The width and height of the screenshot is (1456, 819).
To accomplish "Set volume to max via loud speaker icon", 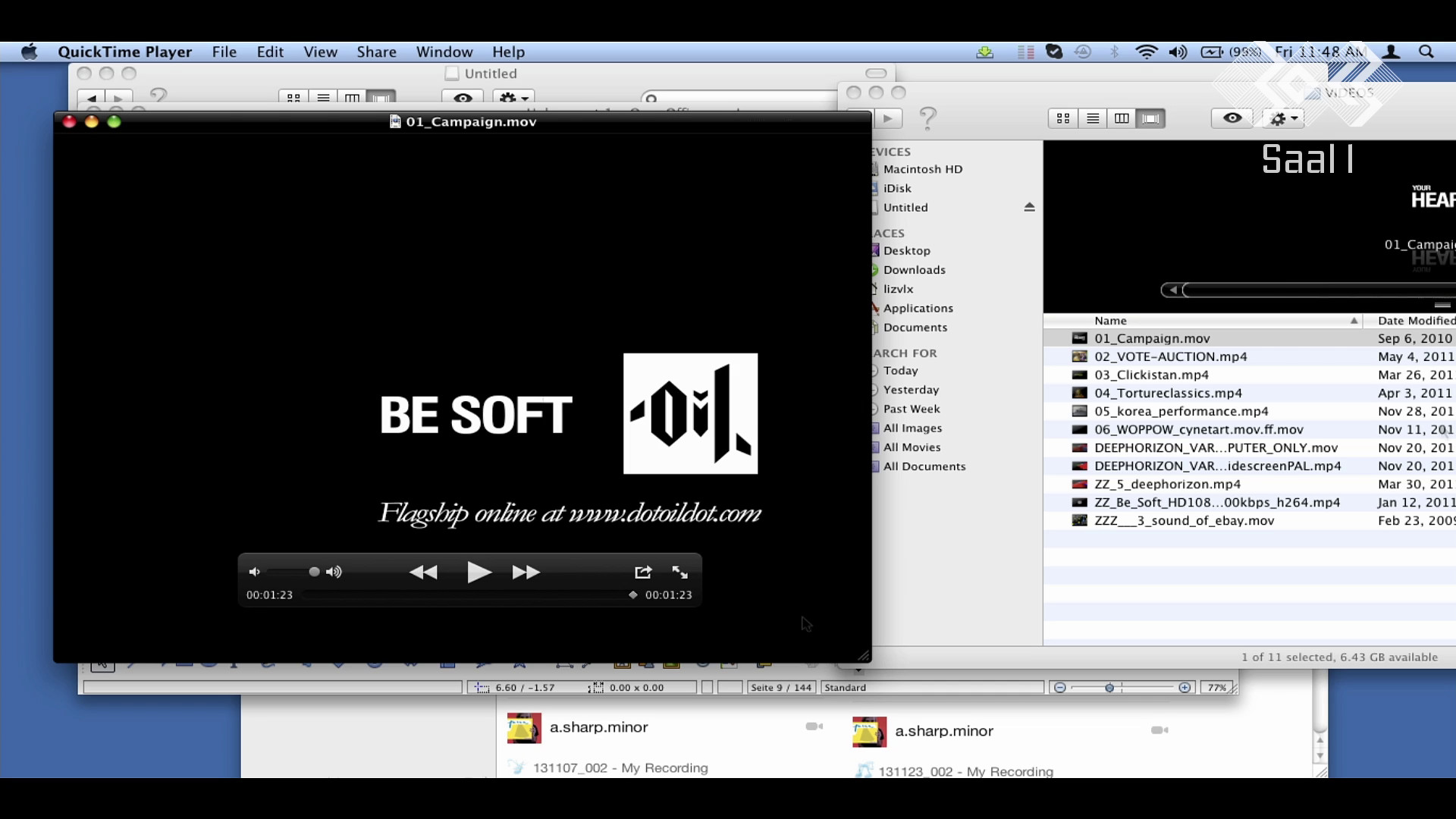I will (334, 572).
